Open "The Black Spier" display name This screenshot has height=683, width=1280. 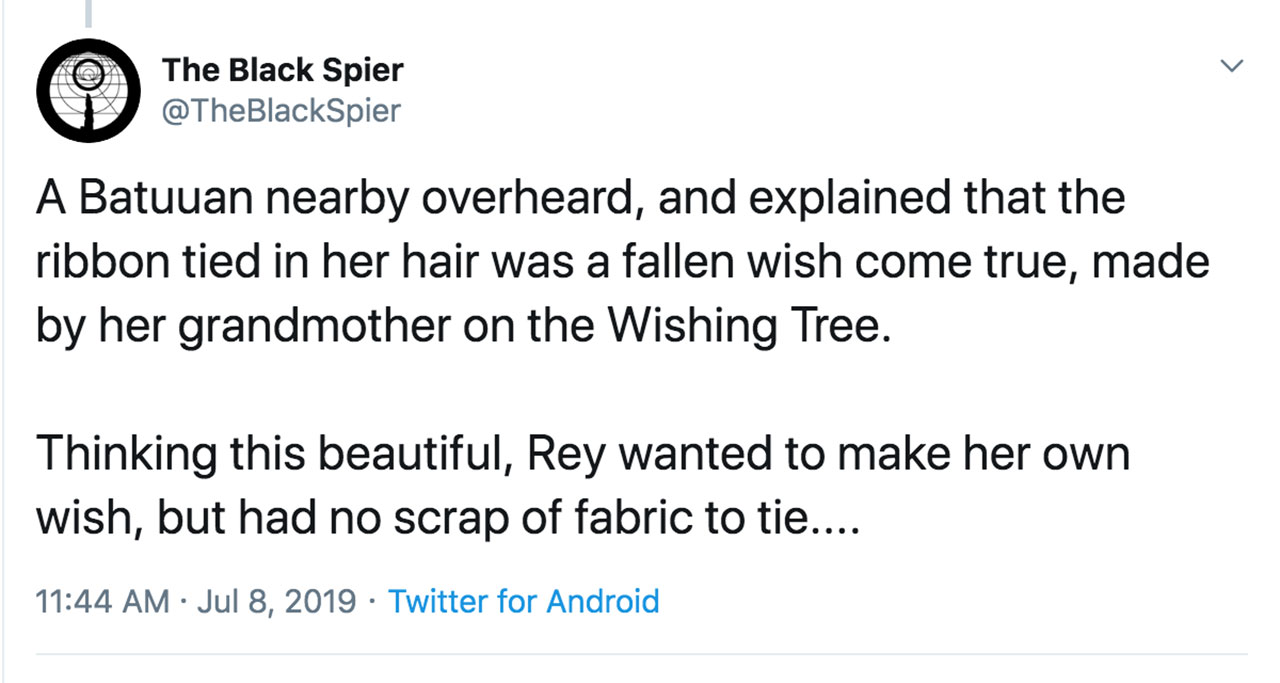(x=282, y=70)
